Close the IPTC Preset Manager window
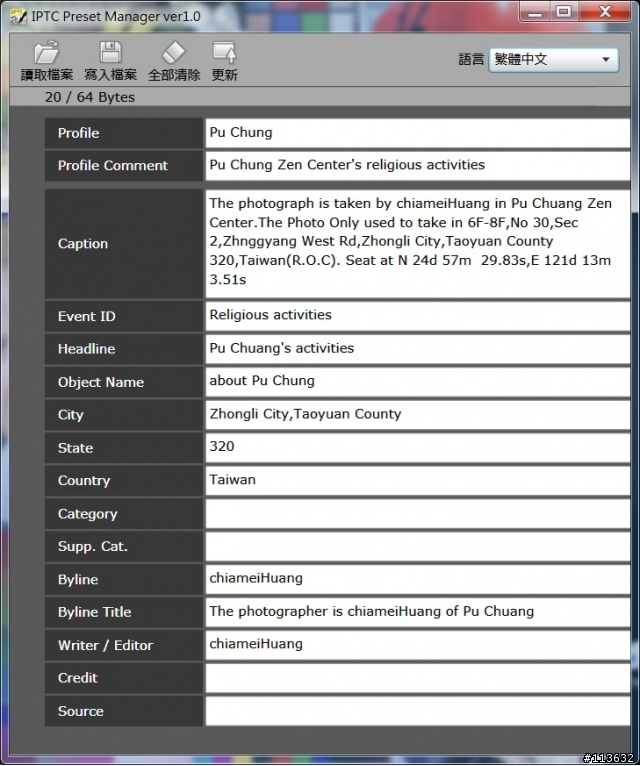Image resolution: width=640 pixels, height=766 pixels. coord(605,12)
